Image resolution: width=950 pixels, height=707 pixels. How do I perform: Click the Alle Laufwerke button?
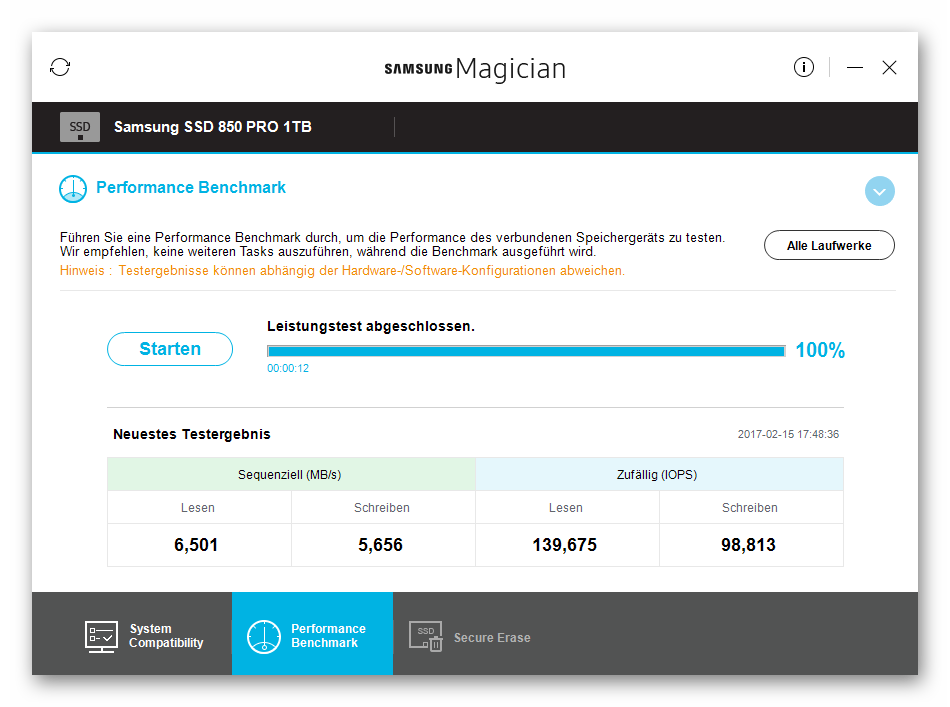pyautogui.click(x=829, y=245)
